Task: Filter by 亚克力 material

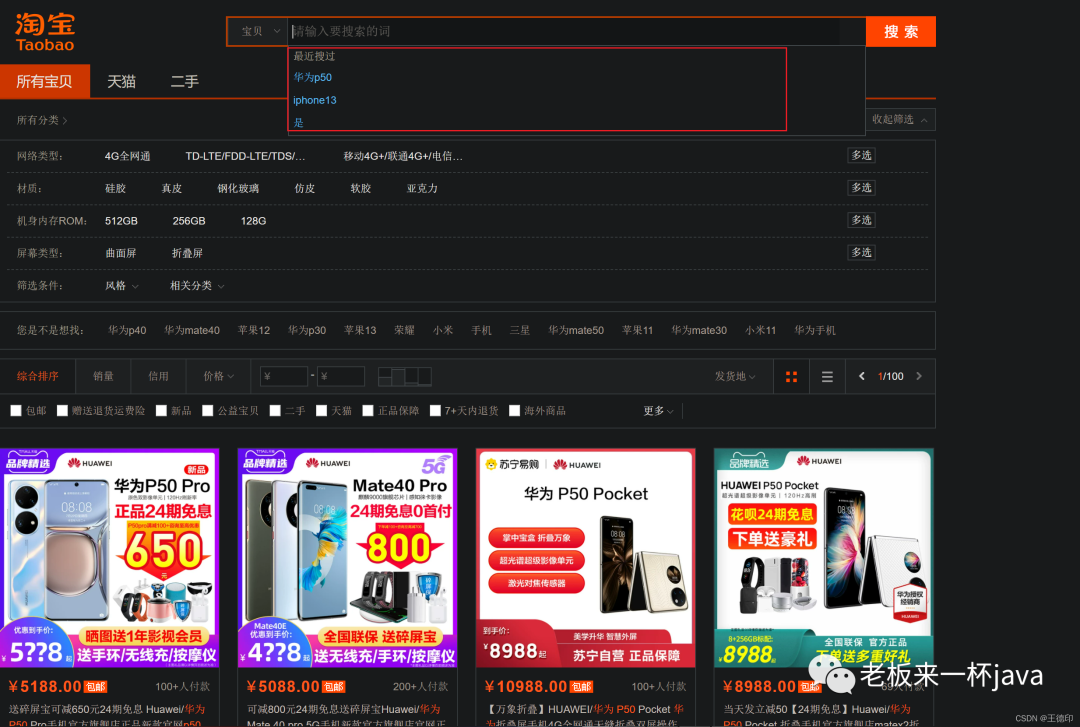Action: pyautogui.click(x=422, y=189)
